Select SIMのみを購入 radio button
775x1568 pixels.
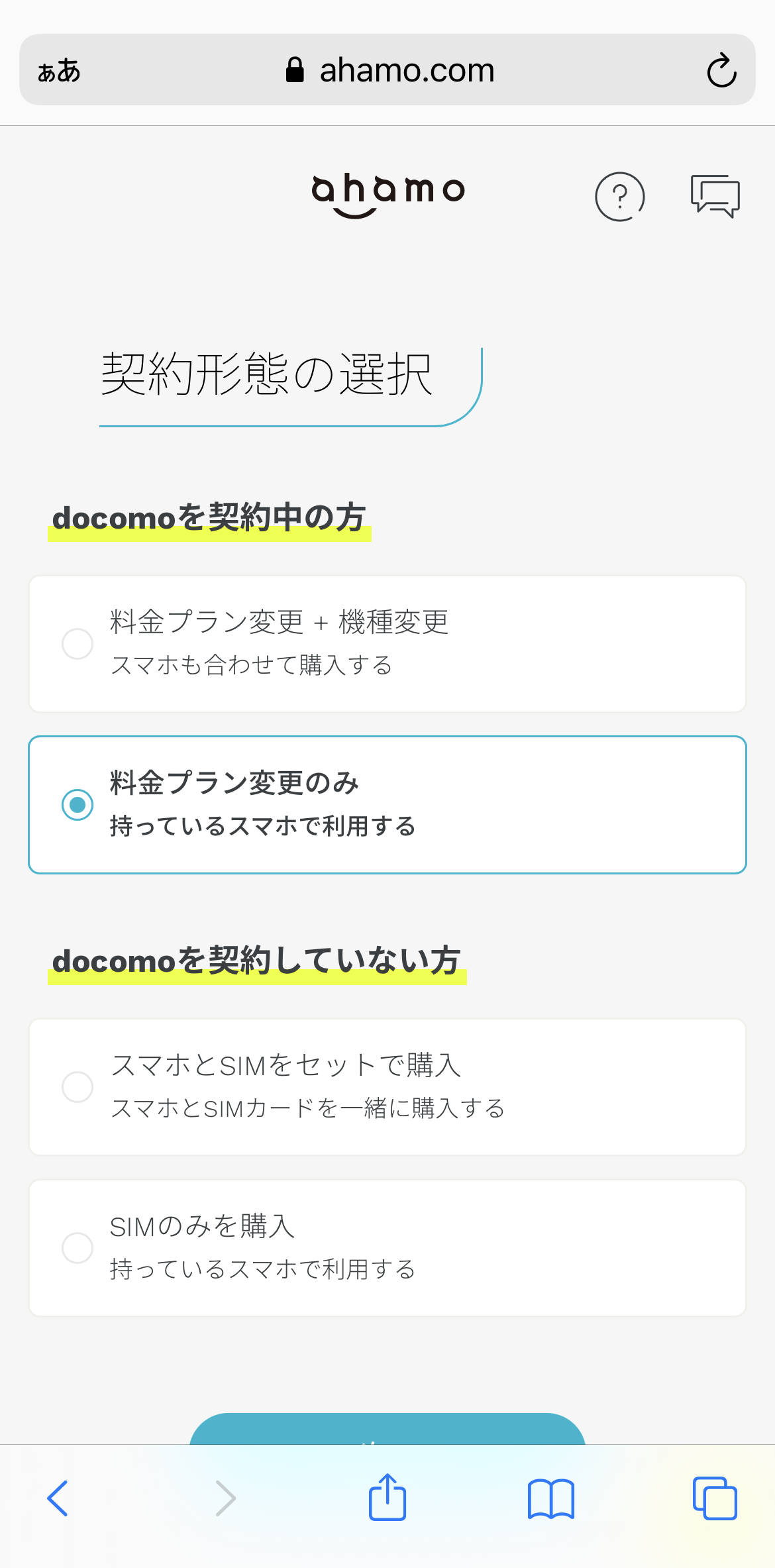(x=77, y=1248)
